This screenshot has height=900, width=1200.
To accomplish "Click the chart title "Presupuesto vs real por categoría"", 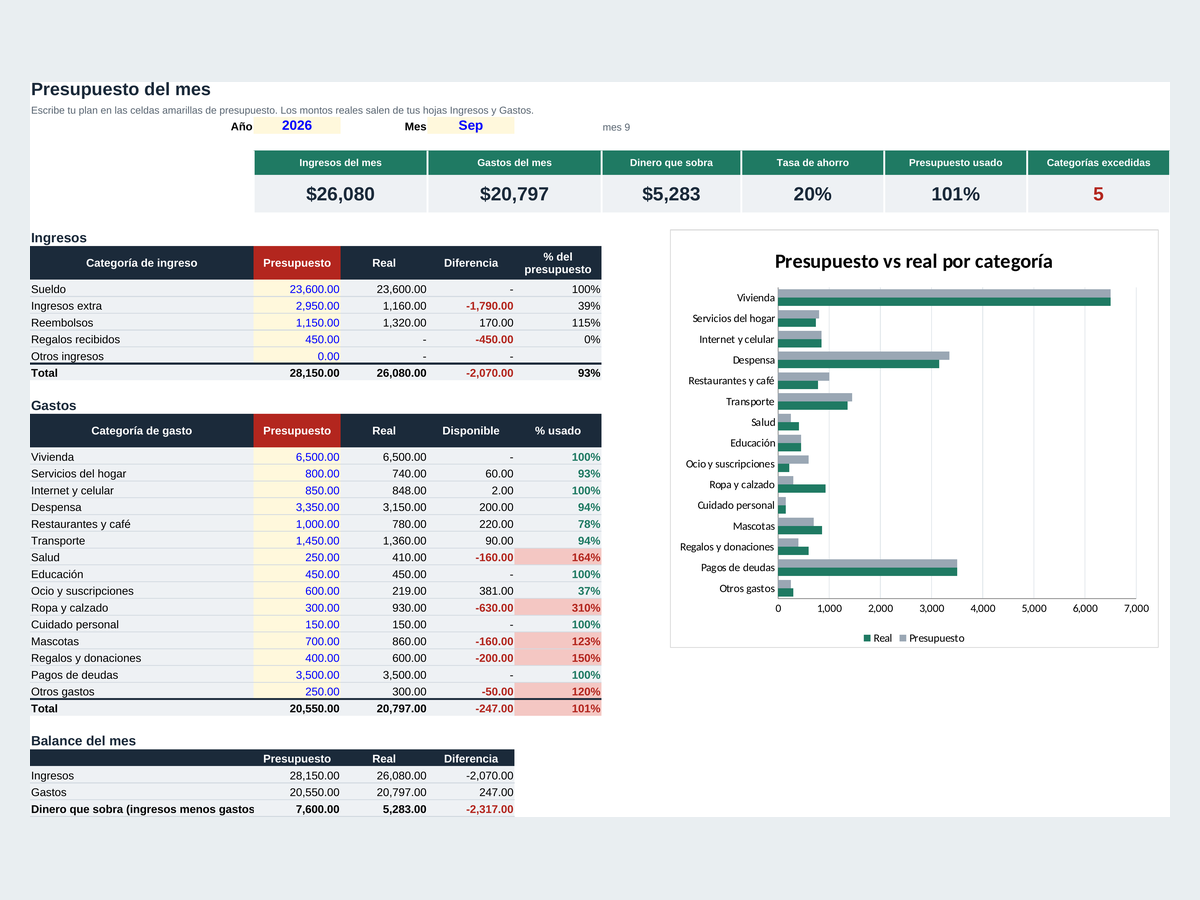I will [914, 262].
